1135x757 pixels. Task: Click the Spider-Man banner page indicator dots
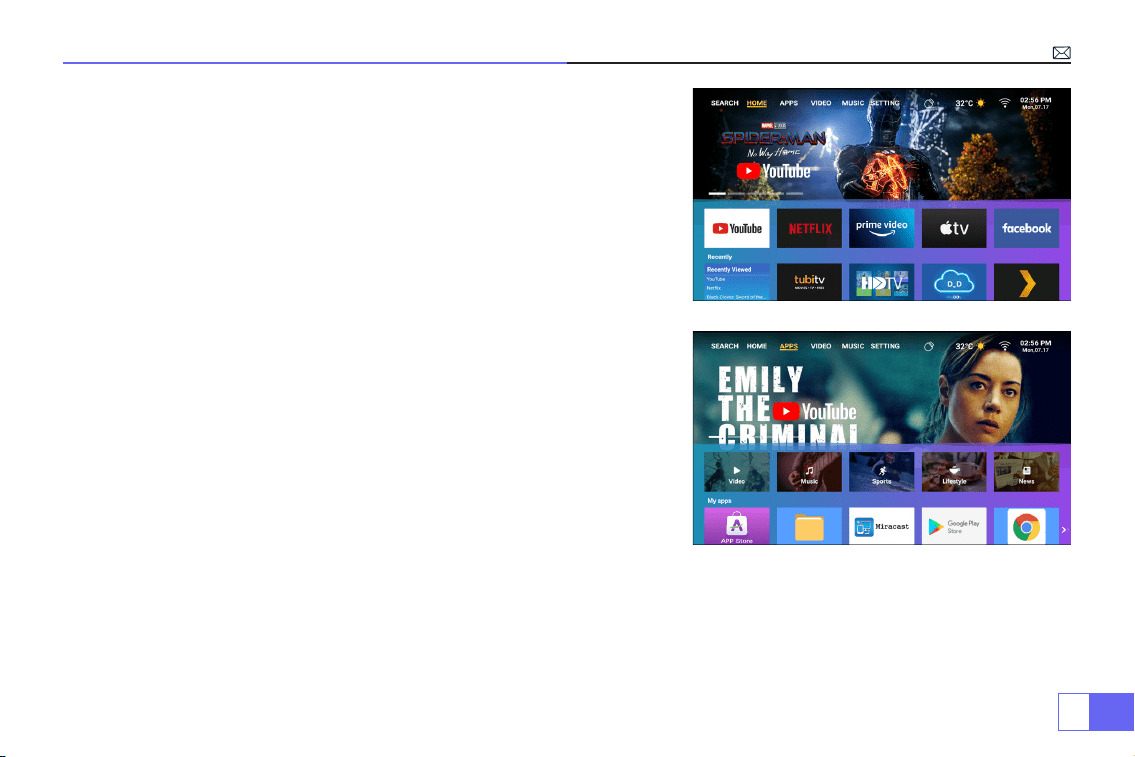tap(756, 193)
